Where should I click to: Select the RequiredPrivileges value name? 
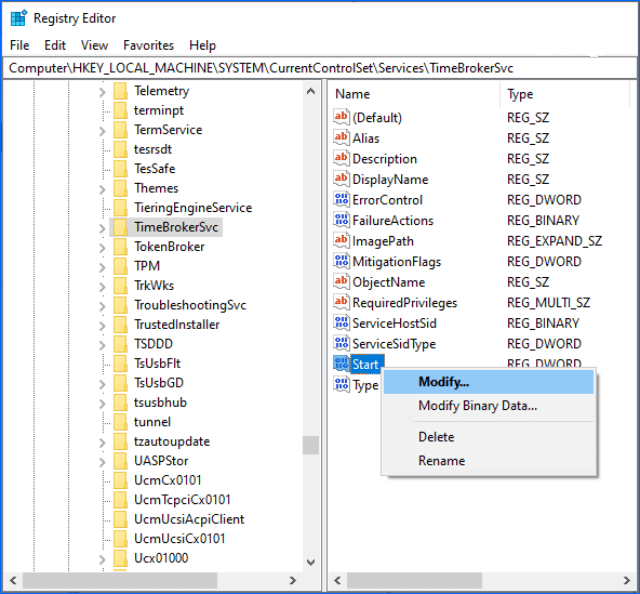pos(405,303)
